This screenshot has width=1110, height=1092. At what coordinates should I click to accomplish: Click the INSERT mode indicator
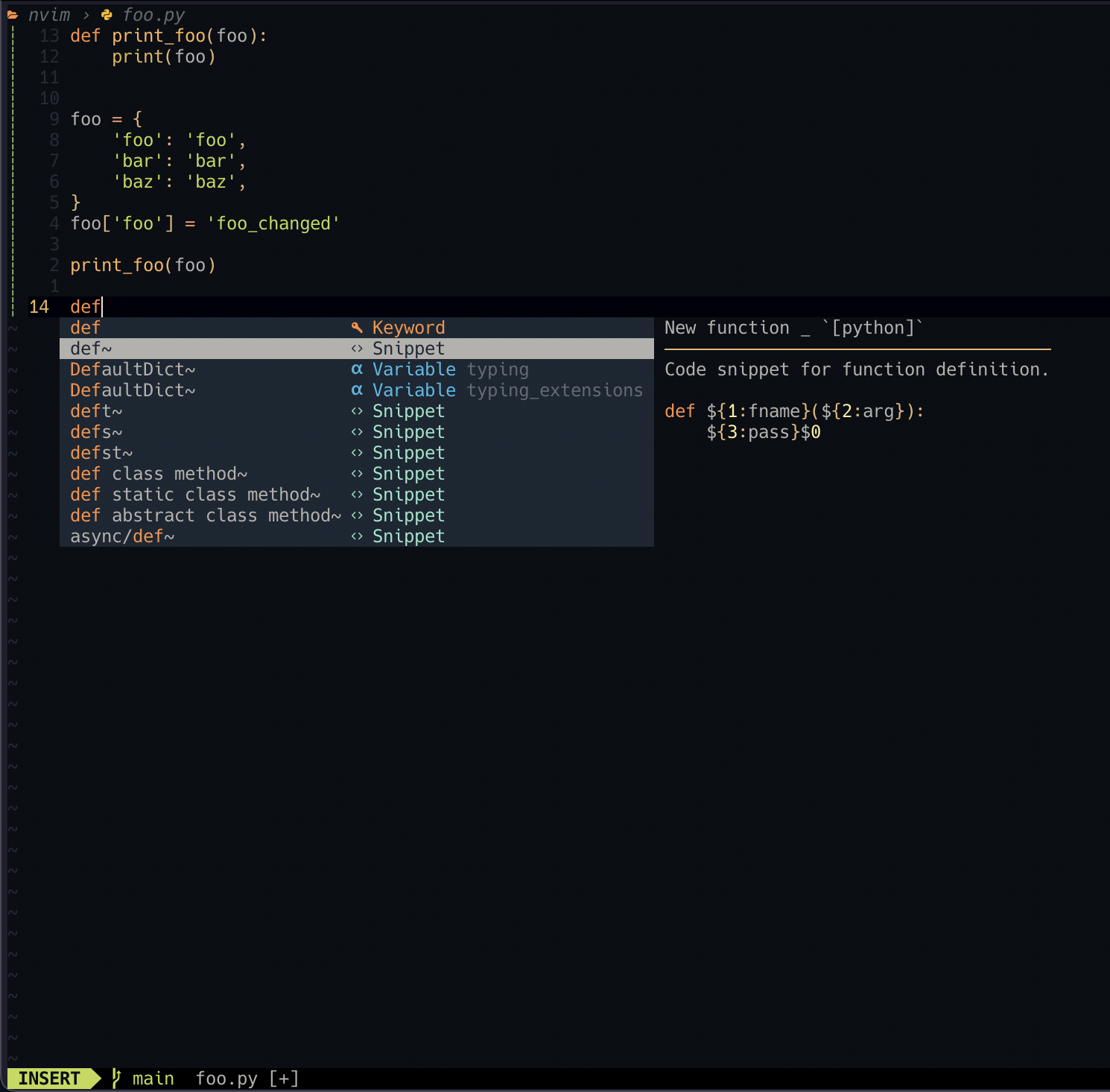click(x=49, y=1078)
